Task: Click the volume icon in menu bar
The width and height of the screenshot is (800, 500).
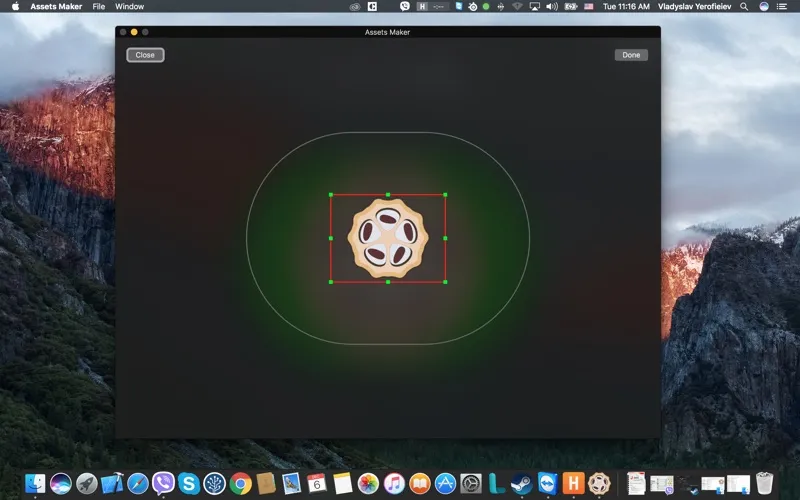Action: (552, 6)
